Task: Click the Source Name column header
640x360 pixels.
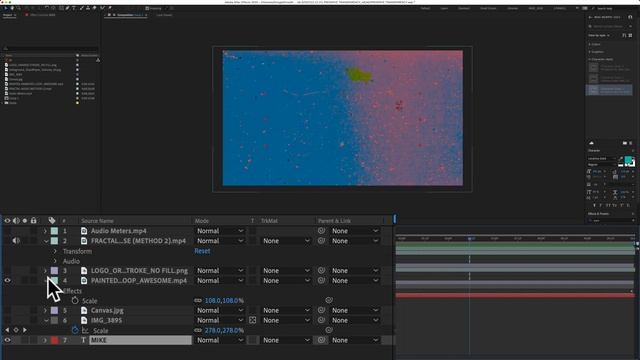Action: click(x=97, y=221)
